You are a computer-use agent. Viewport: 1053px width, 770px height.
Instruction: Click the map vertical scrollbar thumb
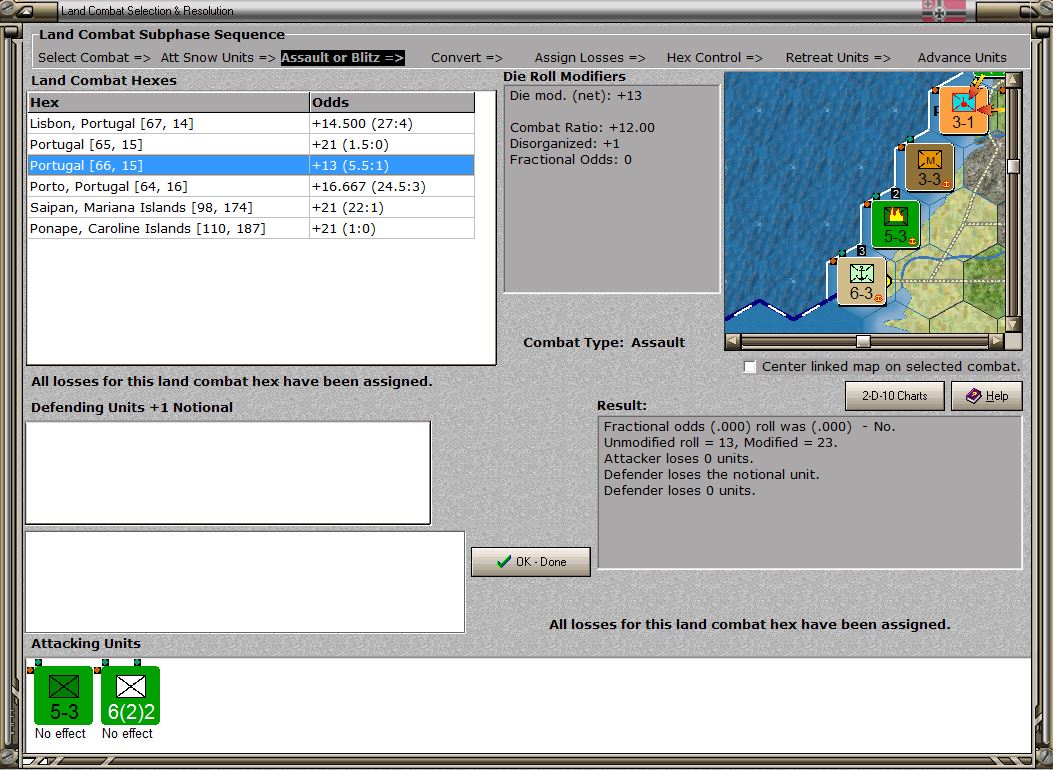(1013, 166)
